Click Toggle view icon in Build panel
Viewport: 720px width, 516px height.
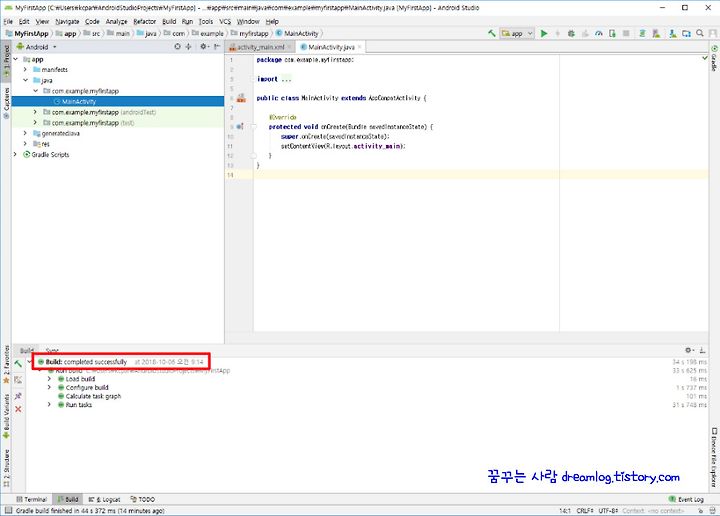[x=18, y=380]
